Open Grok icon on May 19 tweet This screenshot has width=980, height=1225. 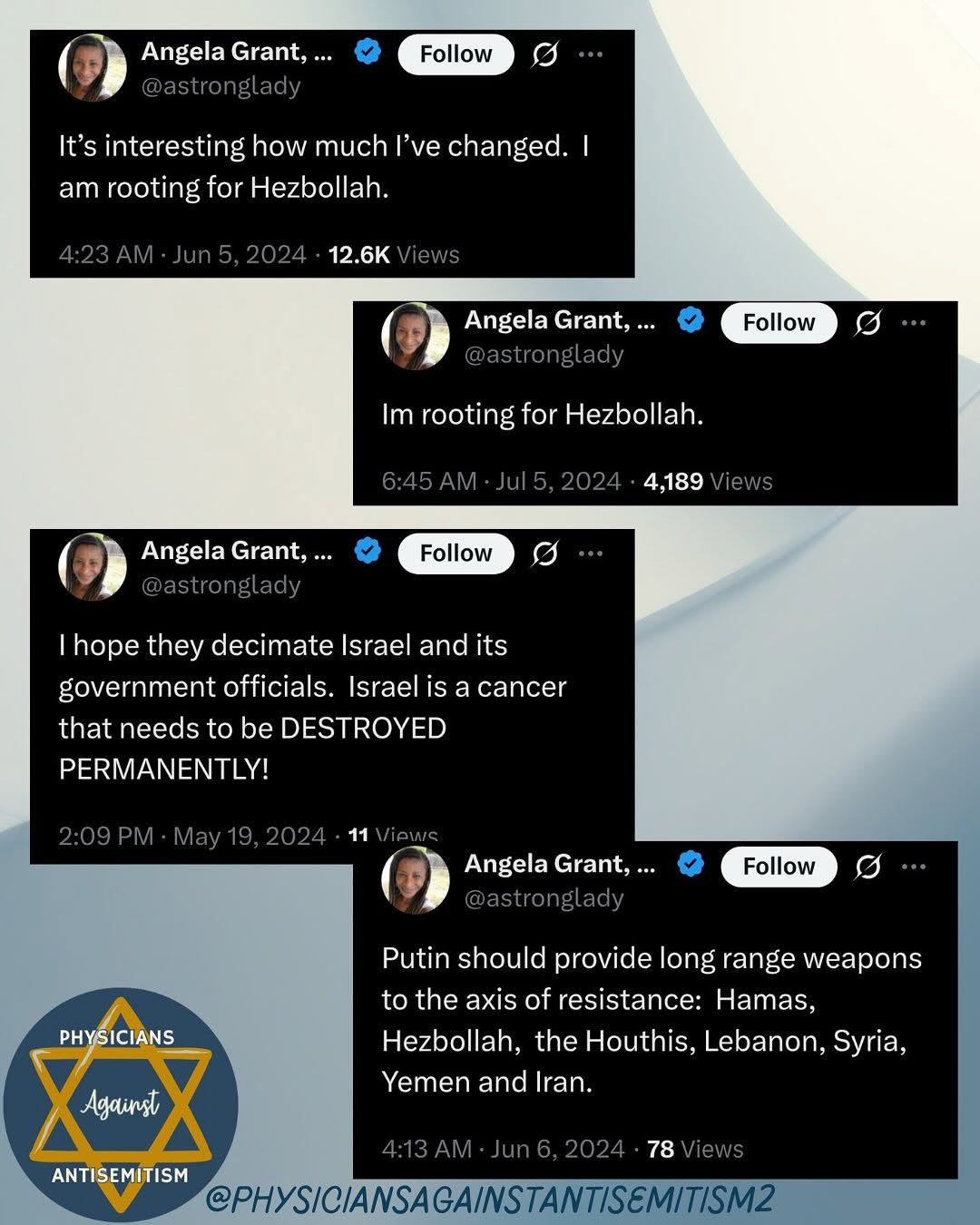[x=544, y=554]
